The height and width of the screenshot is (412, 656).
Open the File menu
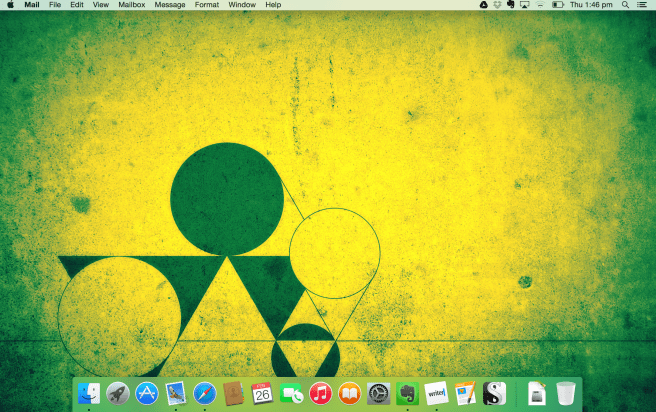point(55,5)
